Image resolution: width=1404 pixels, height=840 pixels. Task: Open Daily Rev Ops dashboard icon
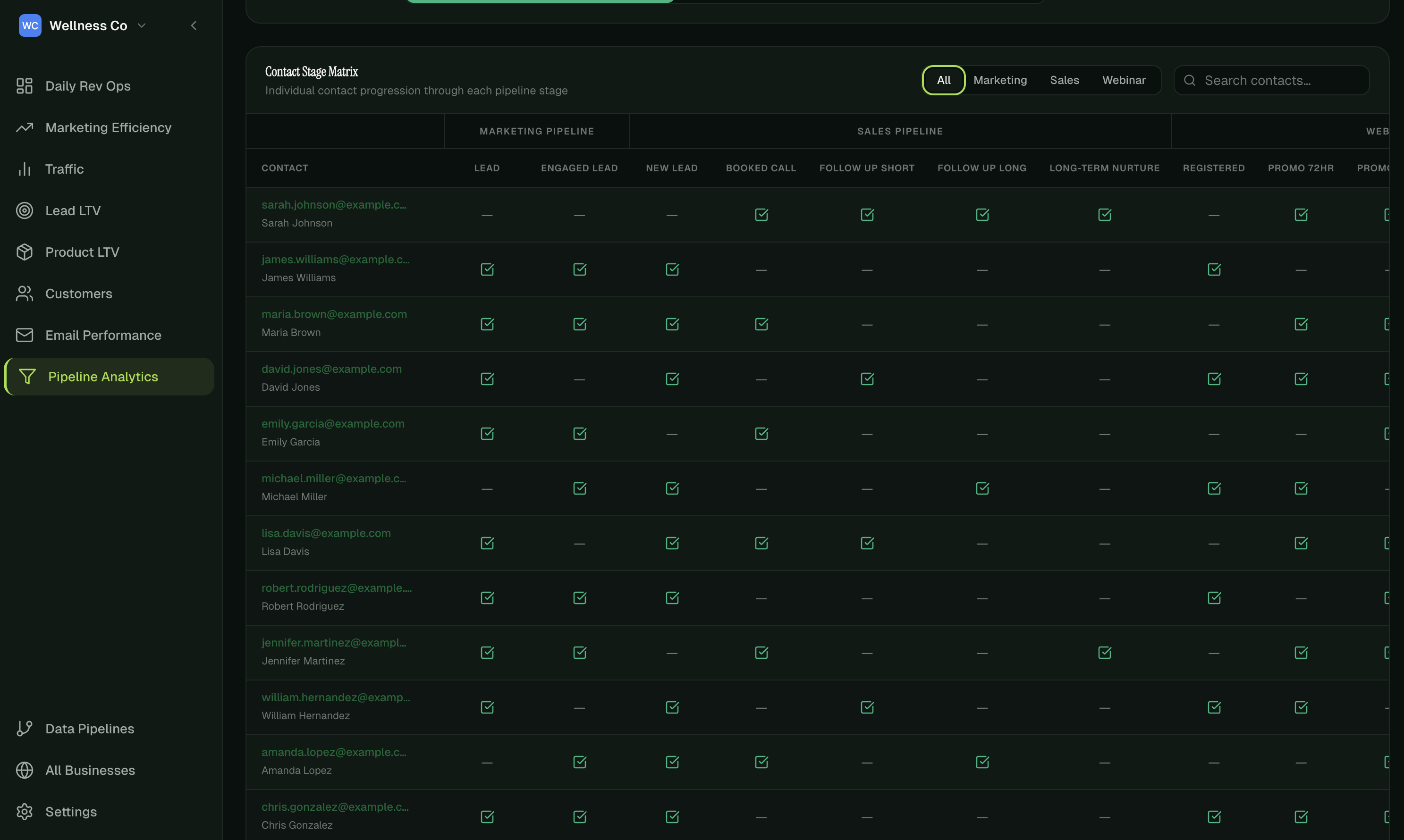(x=25, y=86)
